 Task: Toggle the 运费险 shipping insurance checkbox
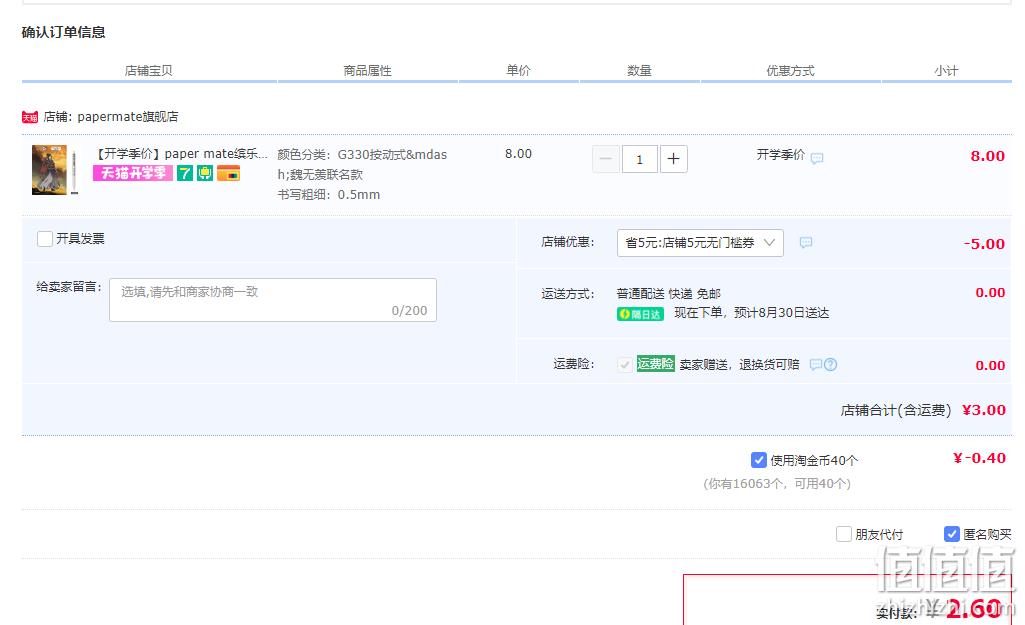pyautogui.click(x=624, y=364)
